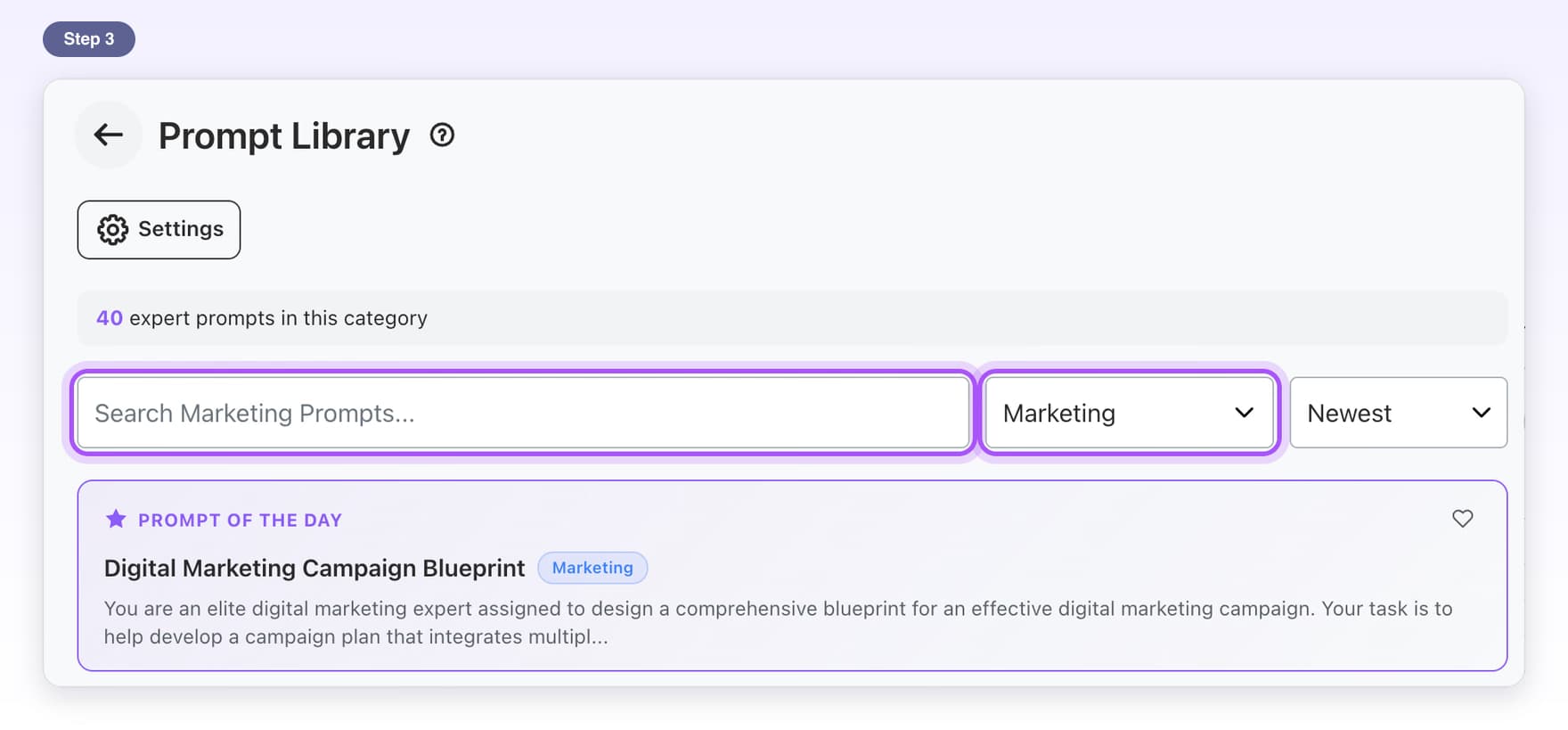
Task: Click the purple Prompt of the Day star
Action: coord(116,519)
